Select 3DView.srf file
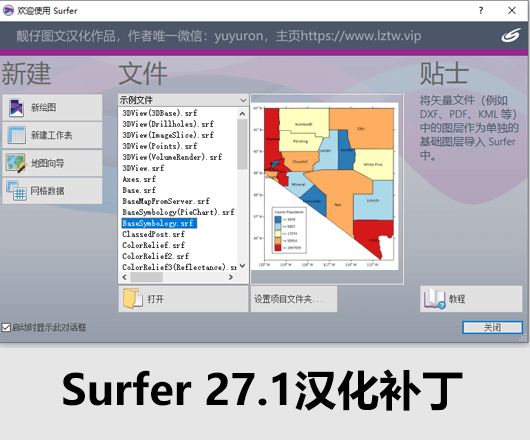Screen dimensions: 530x440 point(143,168)
